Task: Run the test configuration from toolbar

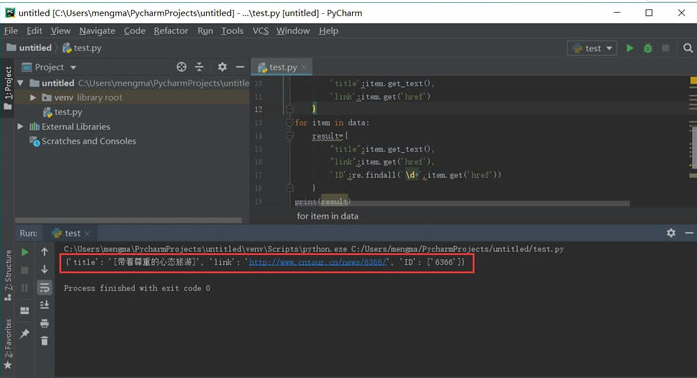Action: click(x=630, y=48)
